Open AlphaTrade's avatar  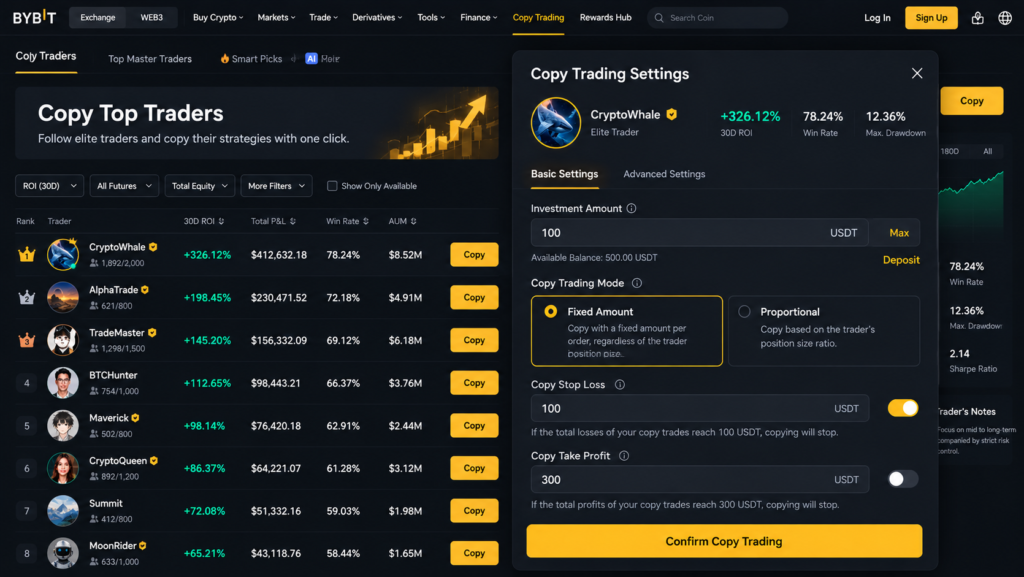pos(63,297)
